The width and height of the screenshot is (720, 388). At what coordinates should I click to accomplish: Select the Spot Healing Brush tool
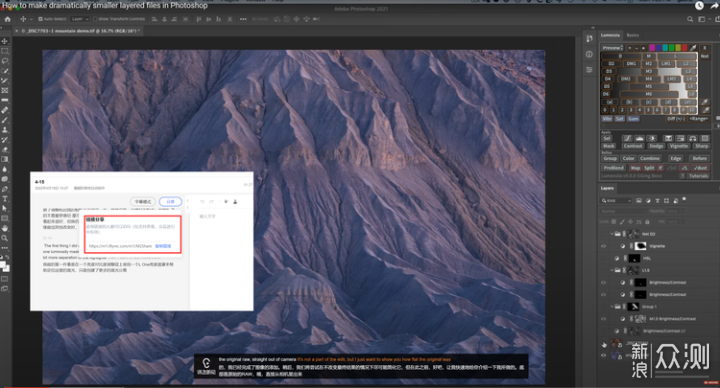pyautogui.click(x=5, y=110)
